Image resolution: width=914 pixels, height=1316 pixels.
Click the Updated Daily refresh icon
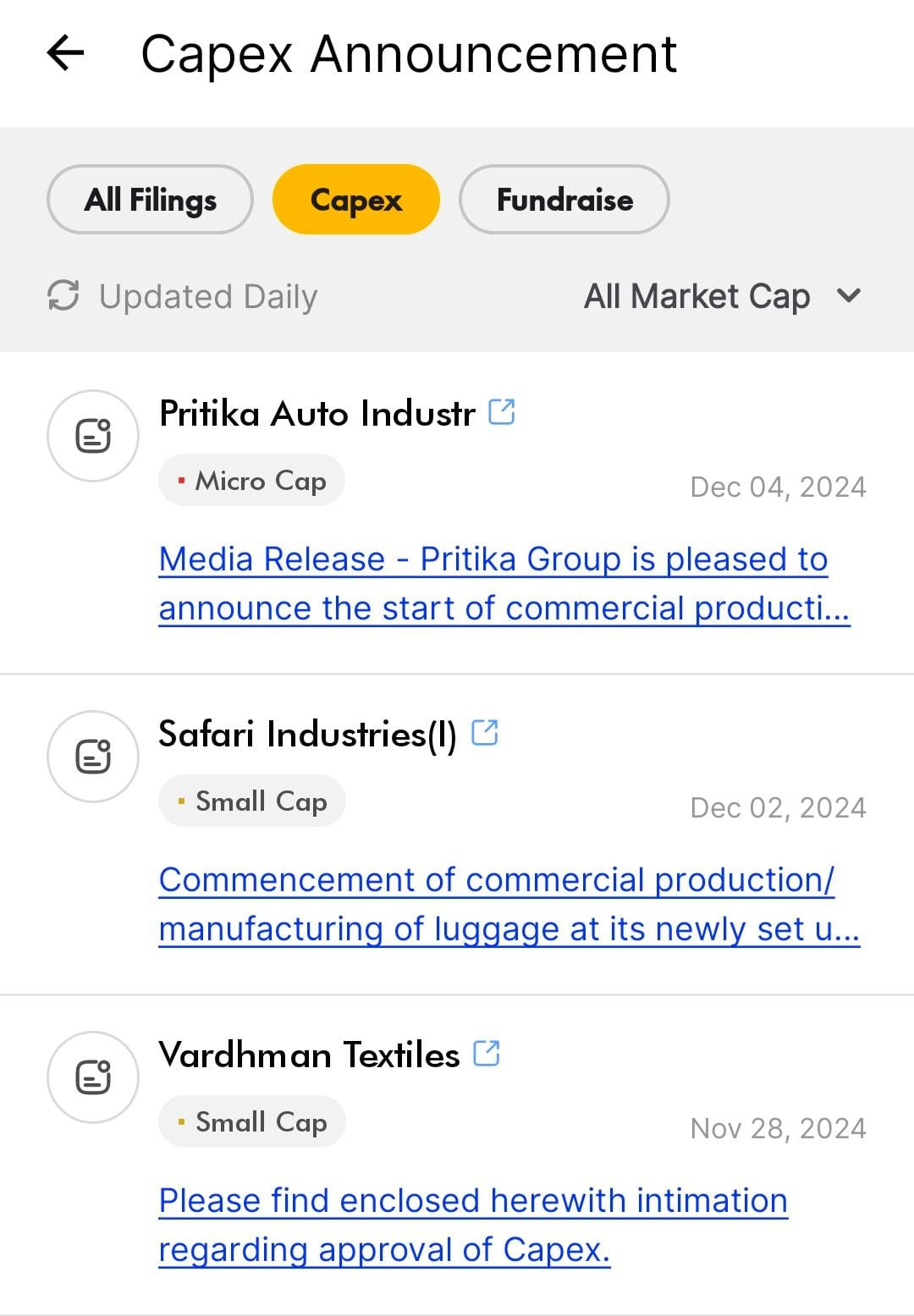tap(63, 295)
